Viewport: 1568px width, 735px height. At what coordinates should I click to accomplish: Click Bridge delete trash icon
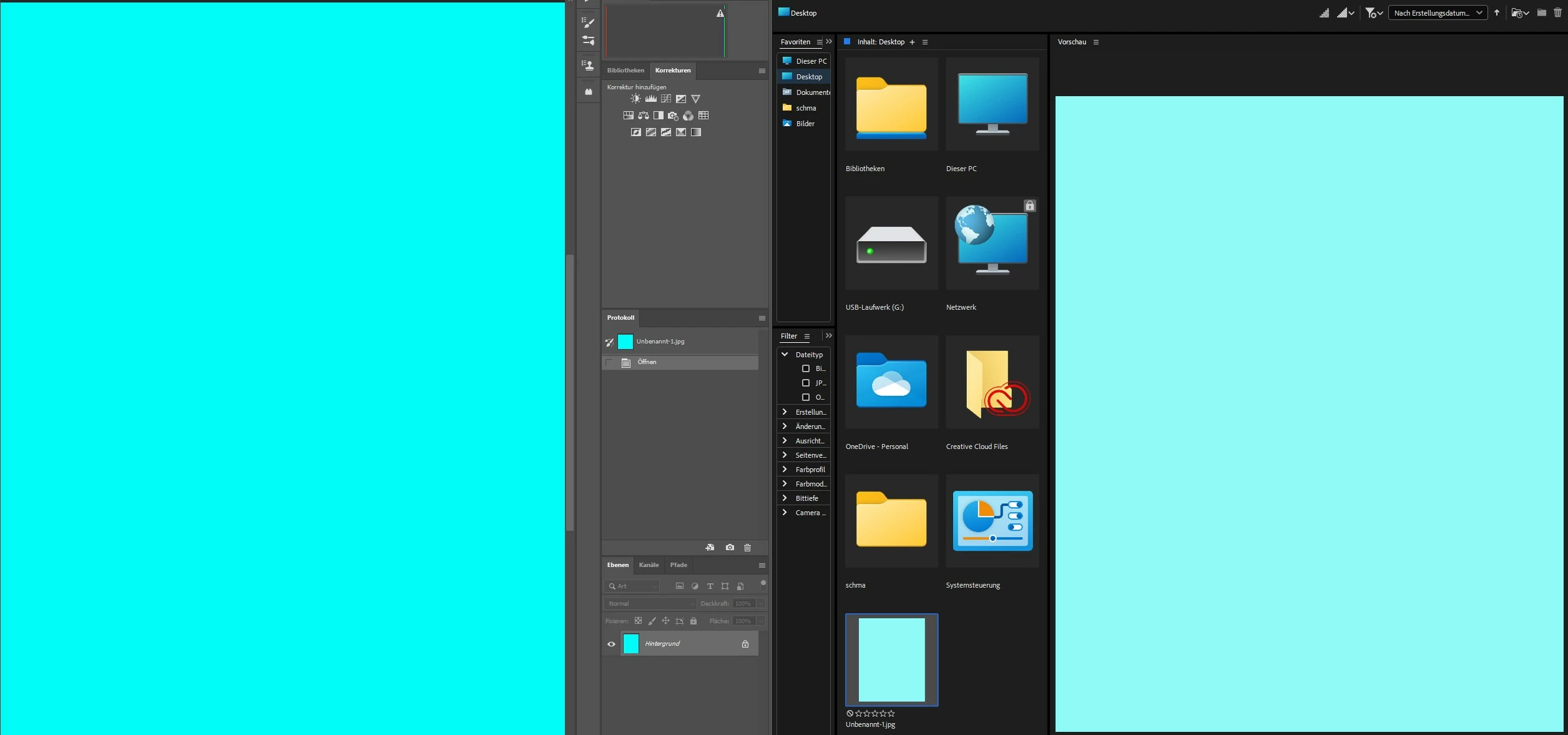point(1557,12)
